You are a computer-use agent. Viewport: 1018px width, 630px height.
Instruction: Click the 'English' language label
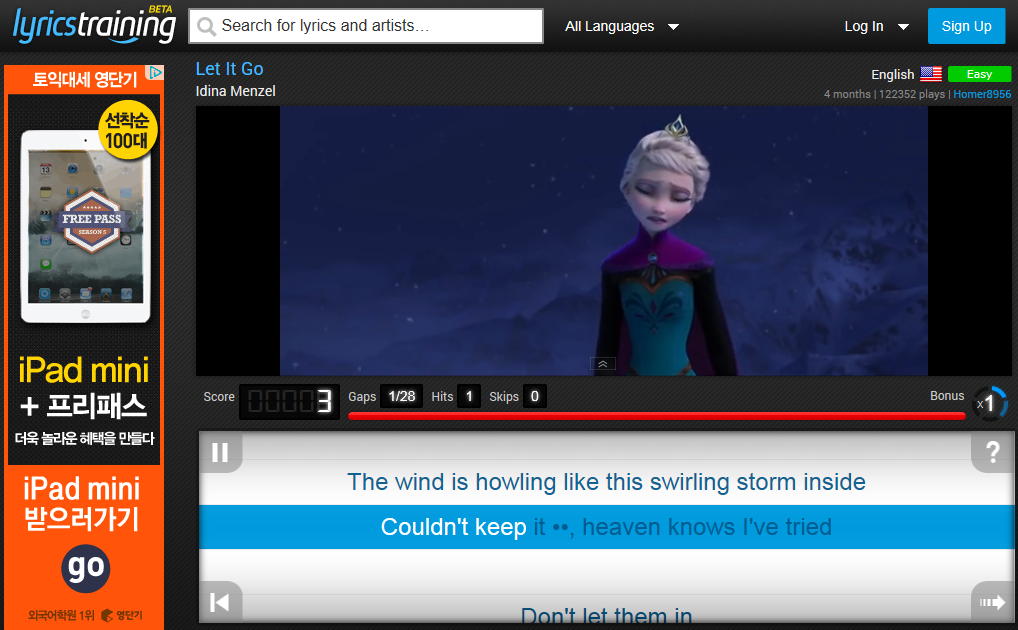(x=892, y=75)
